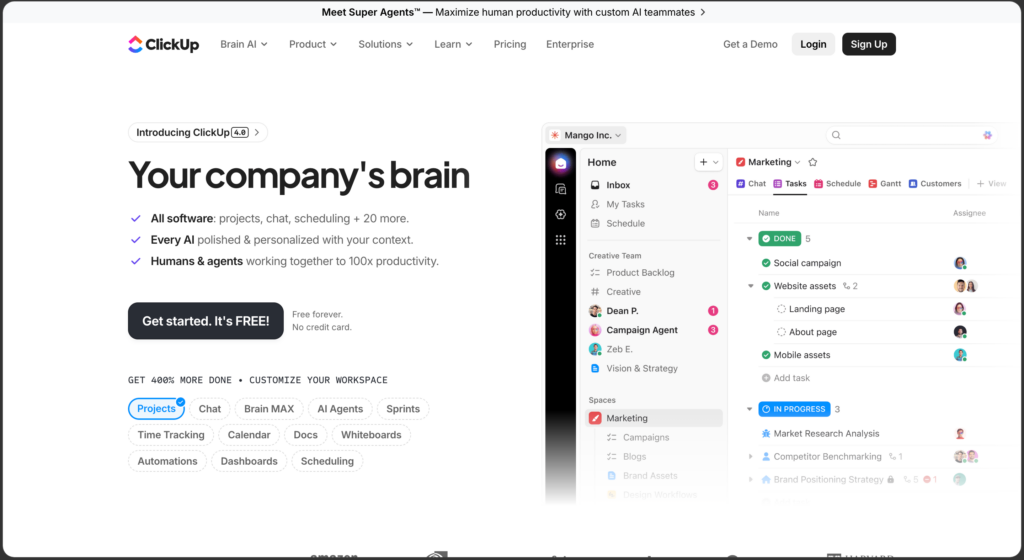Screen dimensions: 1024x560
Task: Open Inbox in the sidebar
Action: coord(653,185)
